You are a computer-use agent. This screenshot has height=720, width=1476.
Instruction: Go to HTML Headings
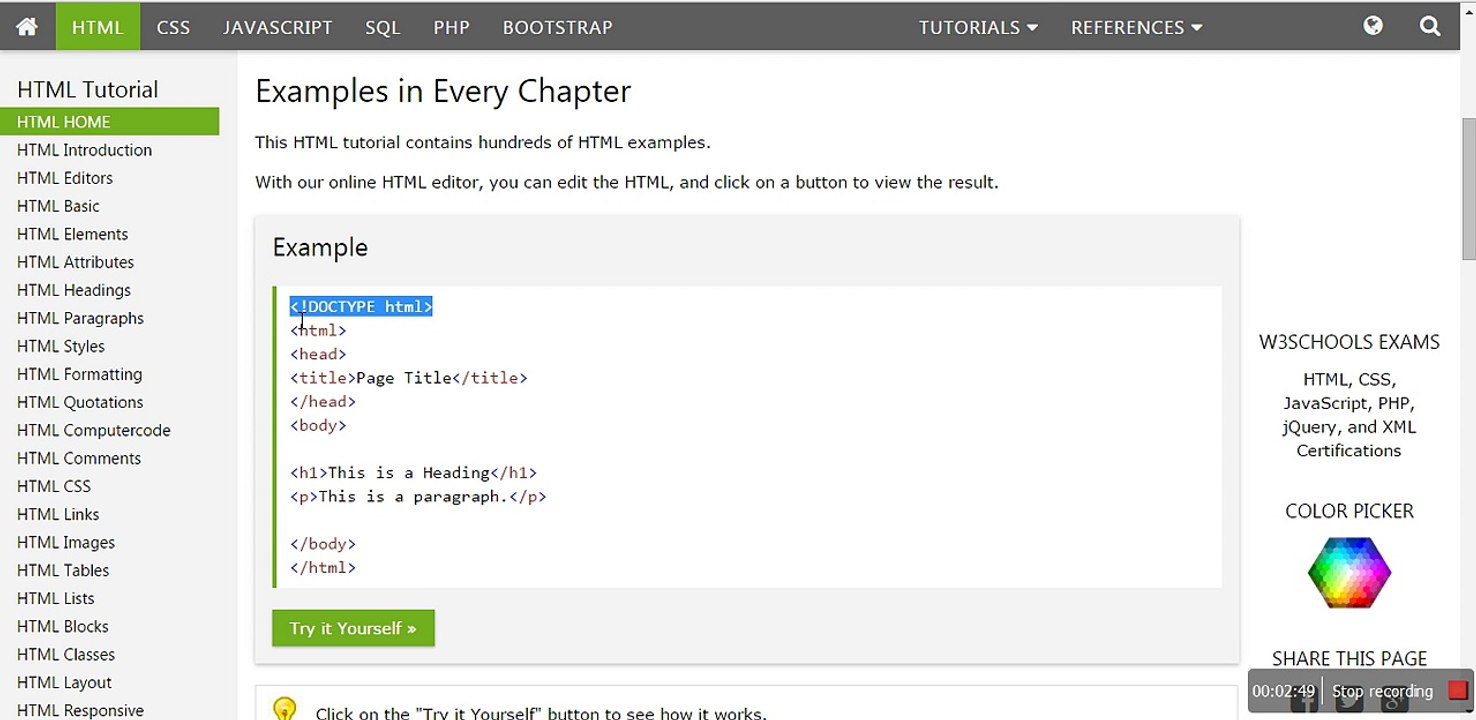click(x=74, y=290)
